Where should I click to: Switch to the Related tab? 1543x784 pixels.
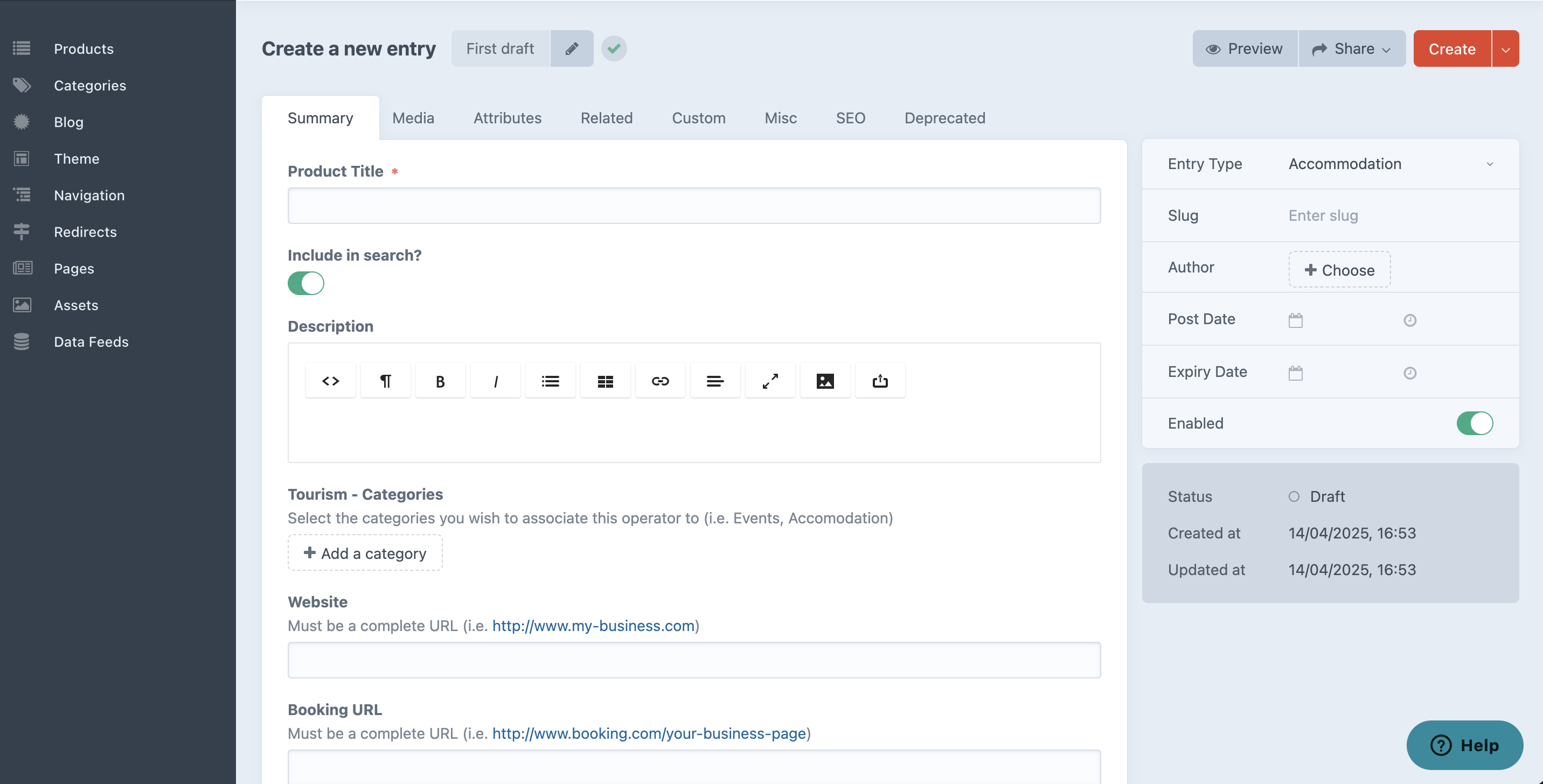coord(606,118)
